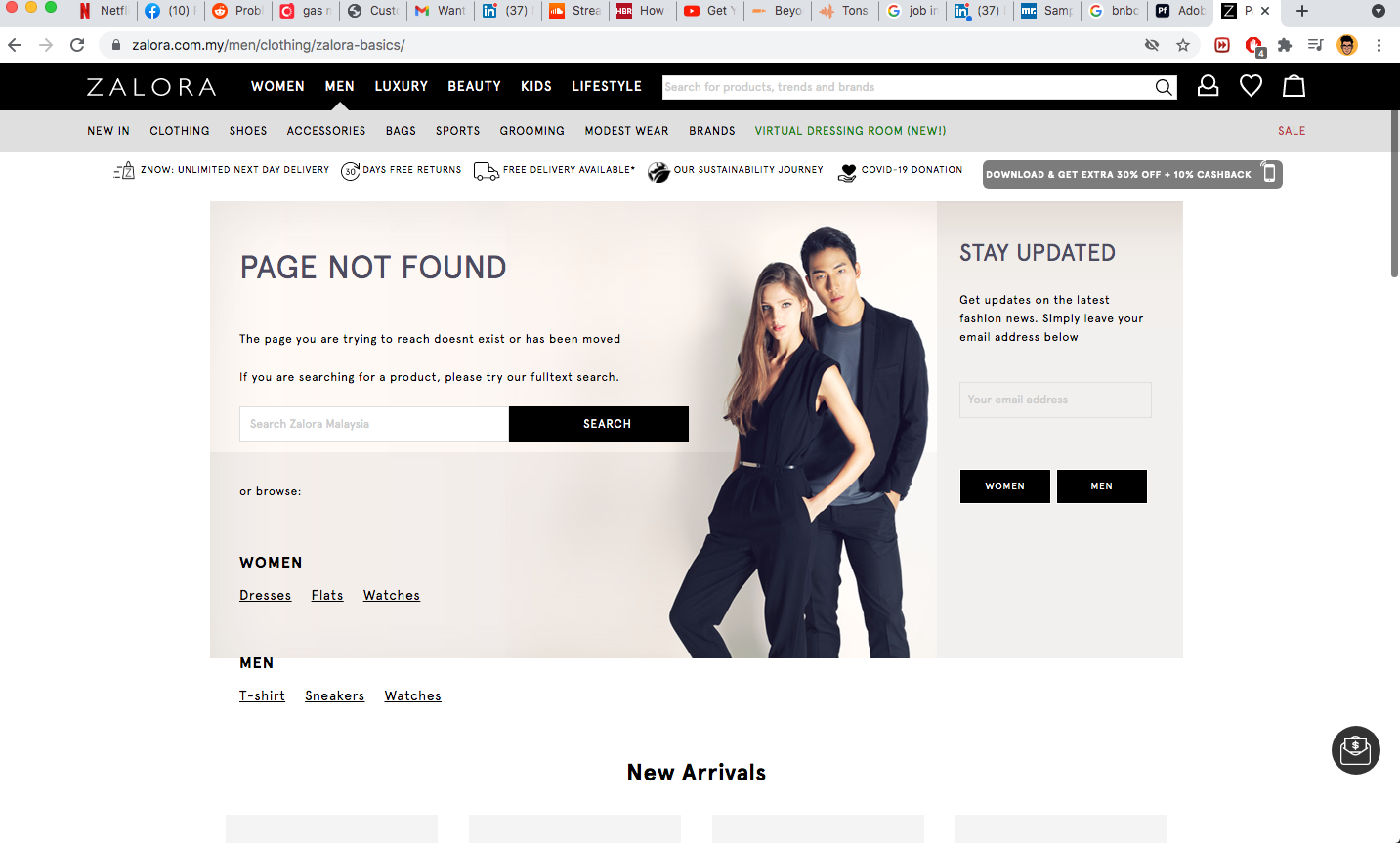This screenshot has width=1400, height=843.
Task: Open the women's Watches link
Action: pyautogui.click(x=392, y=596)
